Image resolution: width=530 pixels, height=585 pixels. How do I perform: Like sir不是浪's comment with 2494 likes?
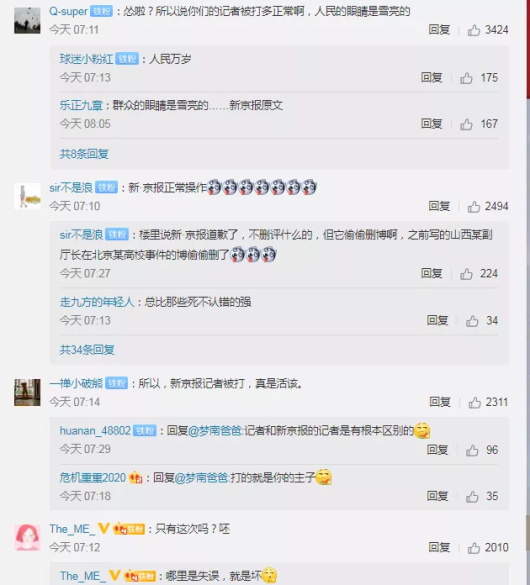pos(474,206)
